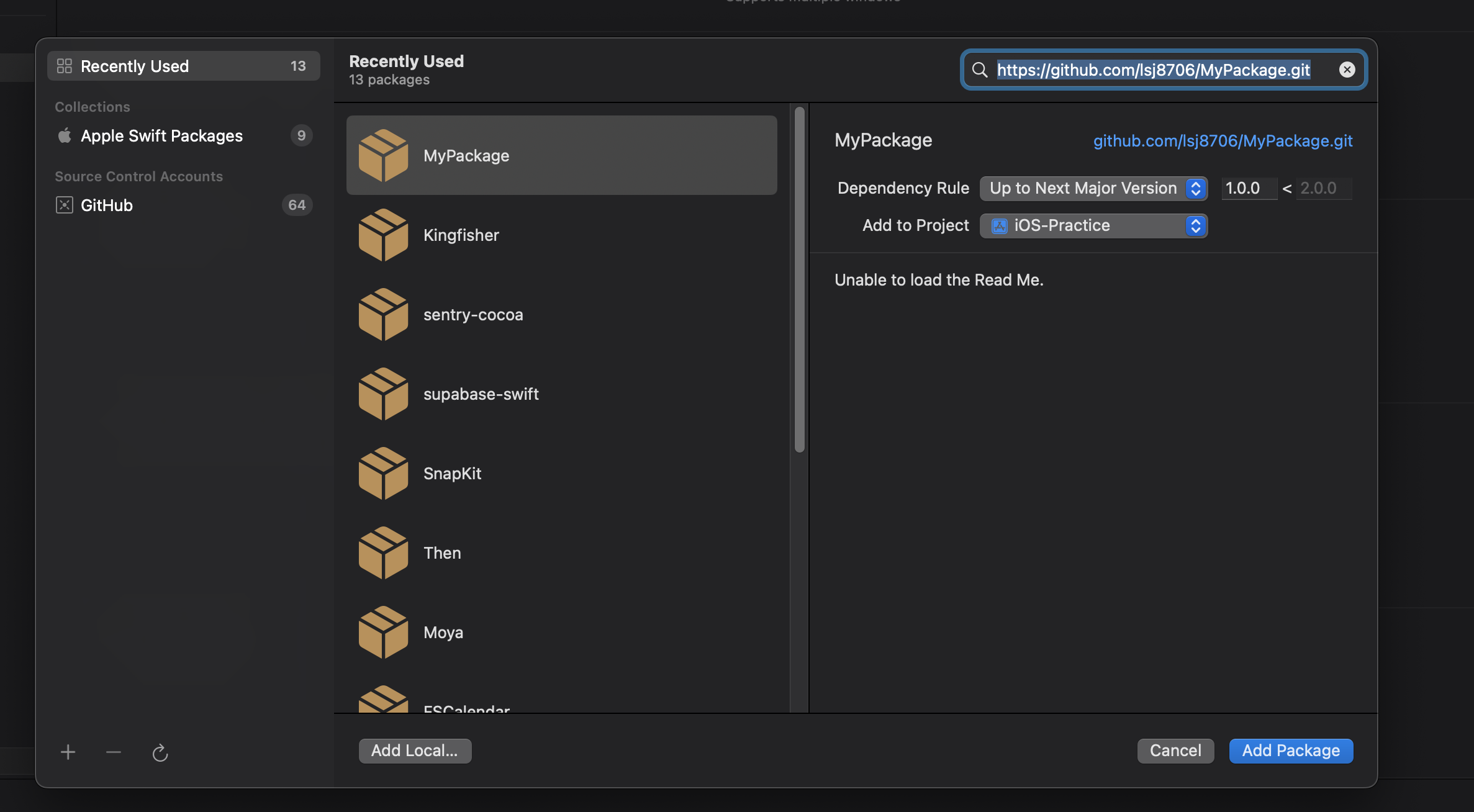This screenshot has height=812, width=1474.
Task: Select the Moya package row
Action: [x=562, y=632]
